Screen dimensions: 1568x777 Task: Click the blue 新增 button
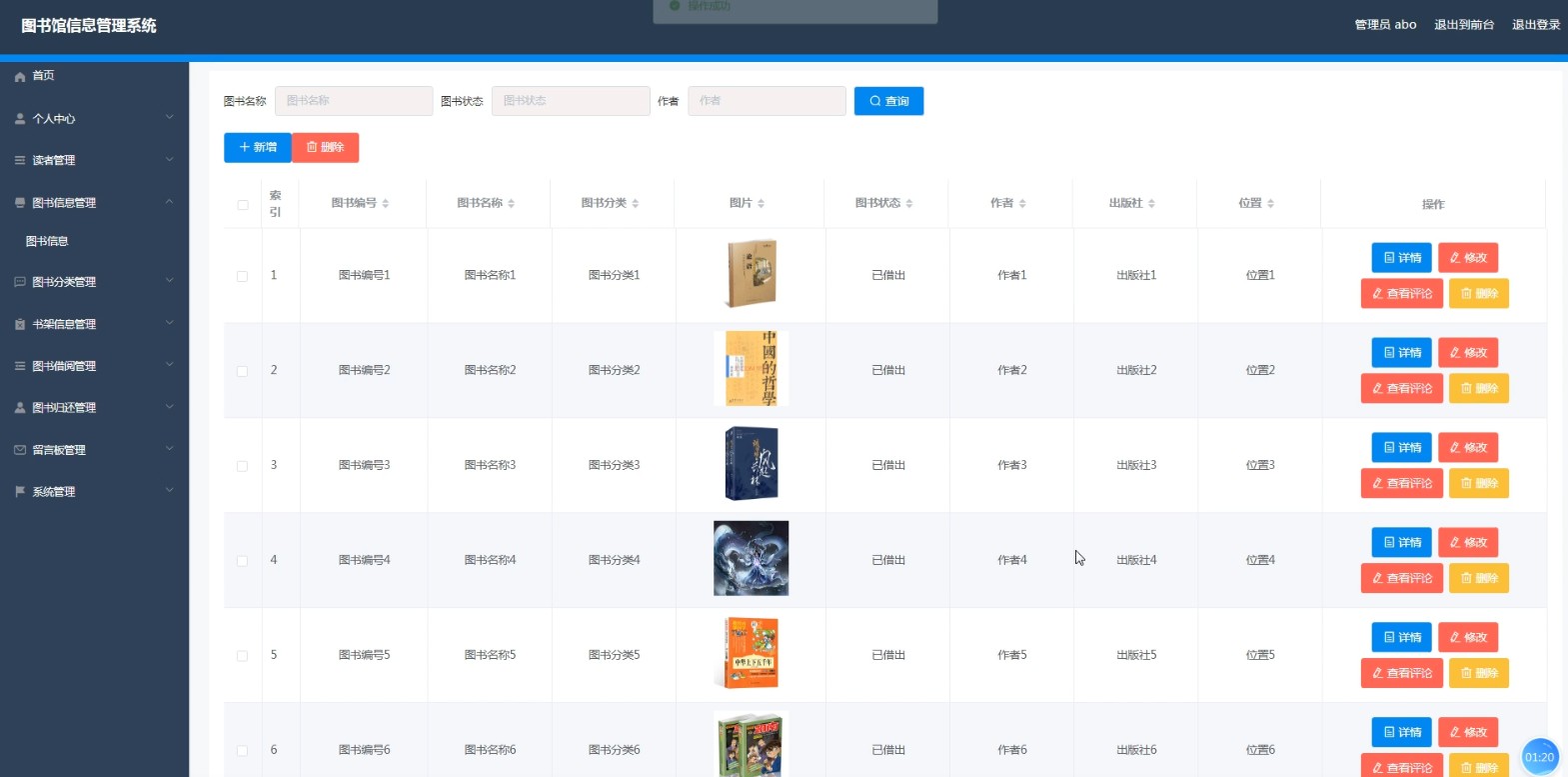click(258, 147)
